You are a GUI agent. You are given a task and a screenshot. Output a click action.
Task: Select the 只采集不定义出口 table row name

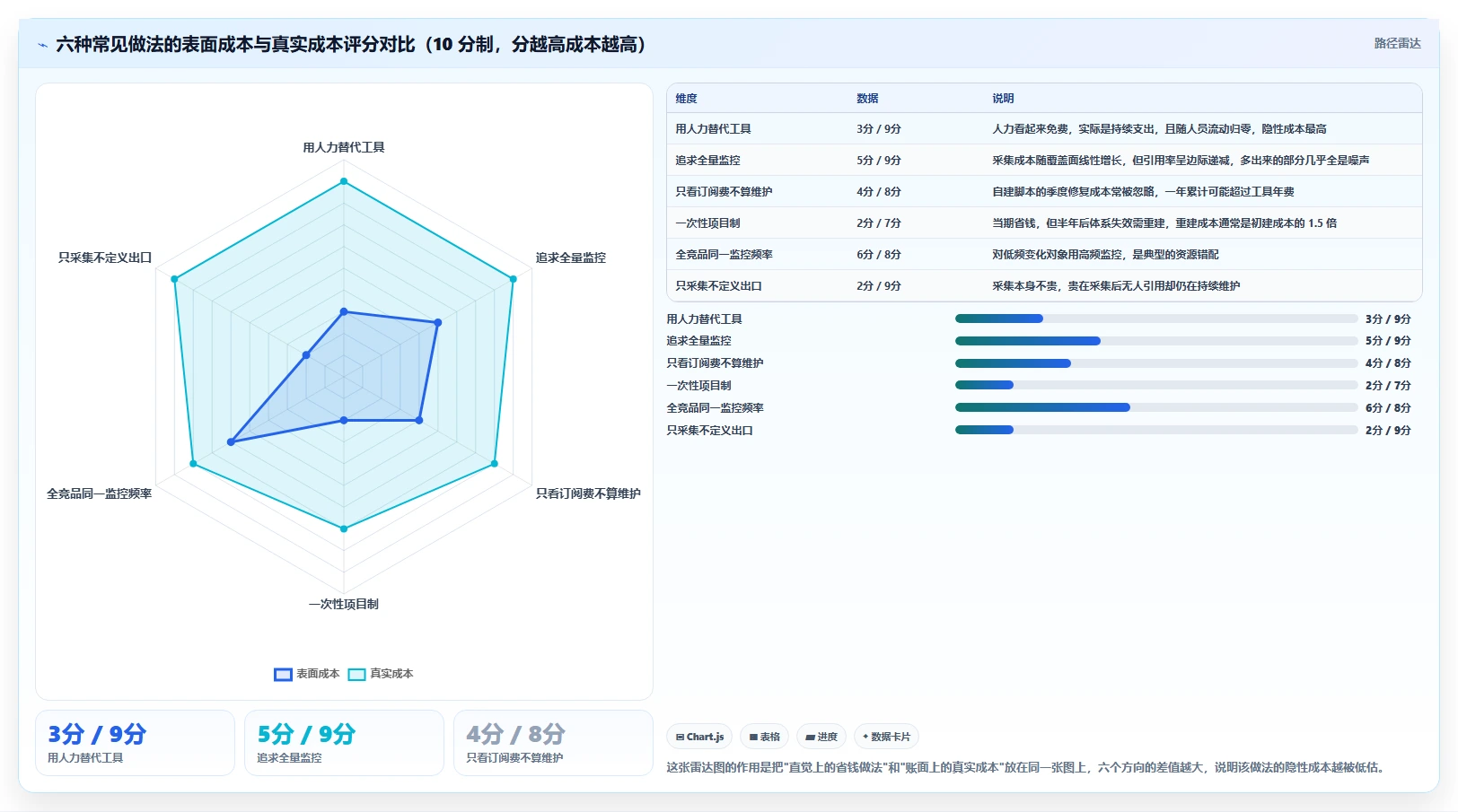point(718,286)
